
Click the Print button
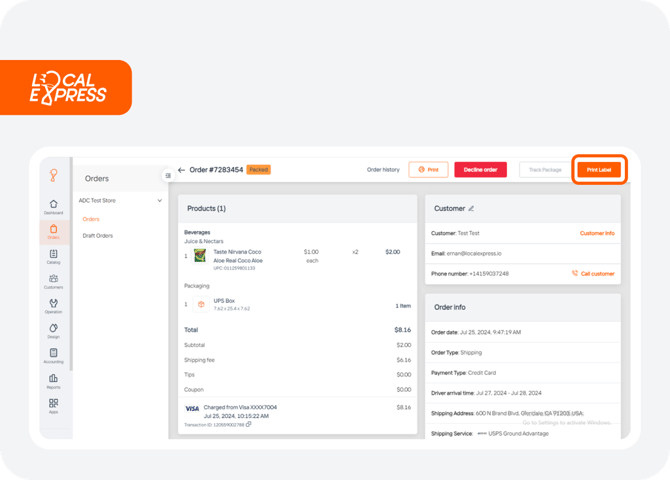(429, 170)
